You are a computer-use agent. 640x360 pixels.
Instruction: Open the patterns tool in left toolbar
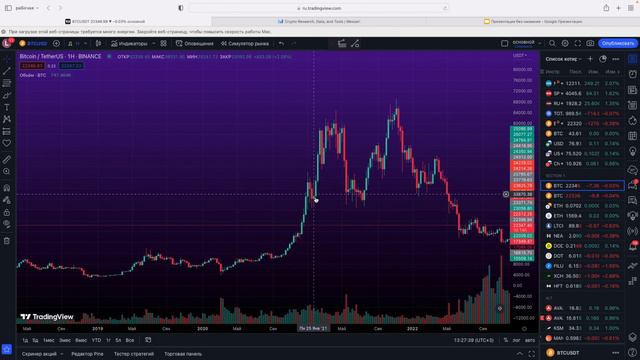click(7, 119)
